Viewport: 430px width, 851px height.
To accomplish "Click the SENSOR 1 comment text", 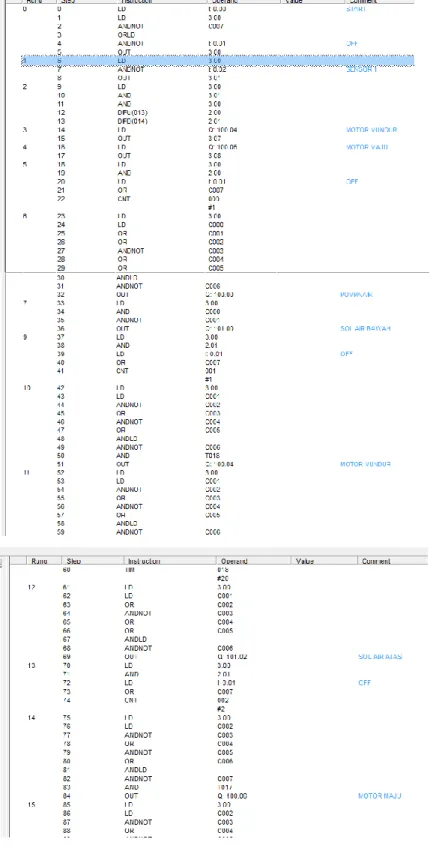I will (x=361, y=69).
